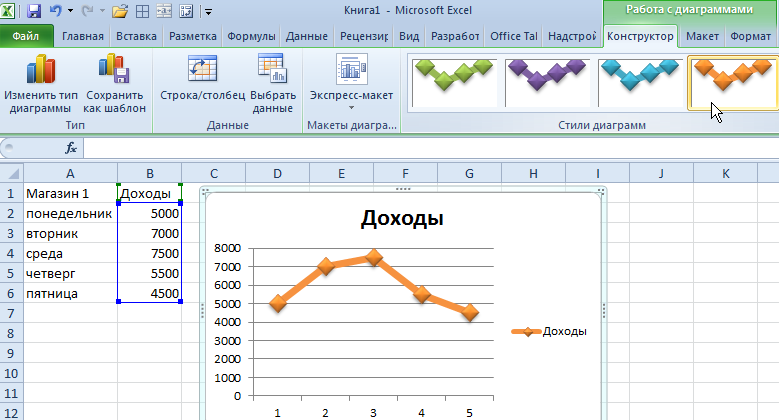Viewport: 779px width, 420px height.
Task: Select cell A4 containing среда
Action: pos(59,253)
